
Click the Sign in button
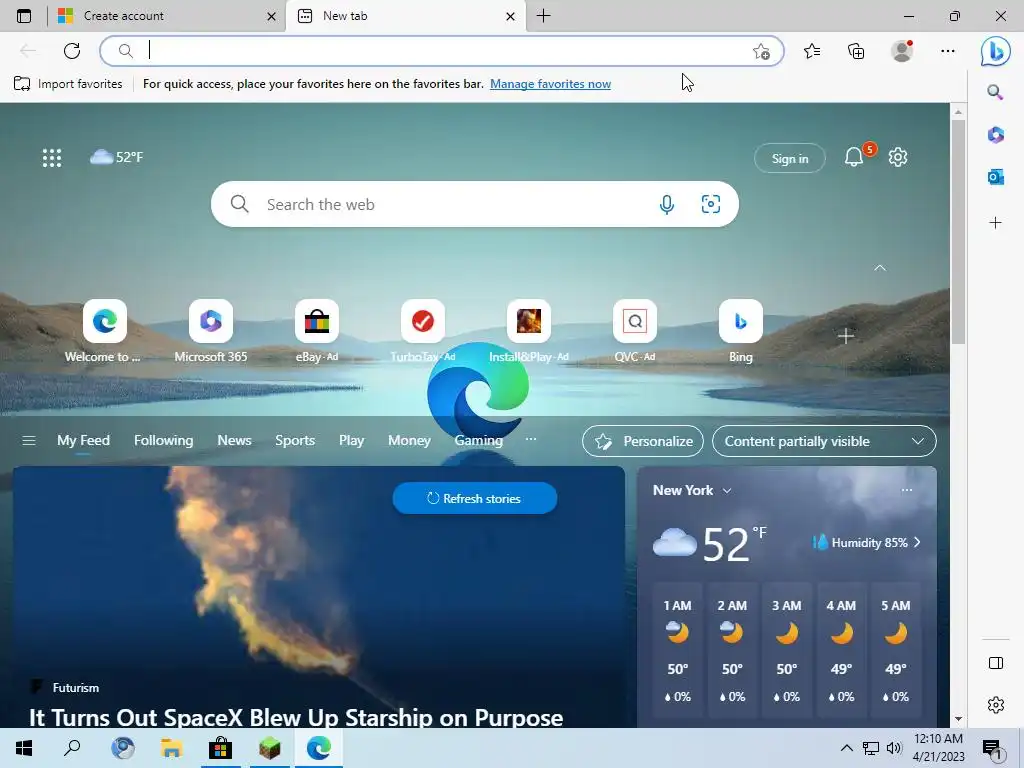click(790, 159)
